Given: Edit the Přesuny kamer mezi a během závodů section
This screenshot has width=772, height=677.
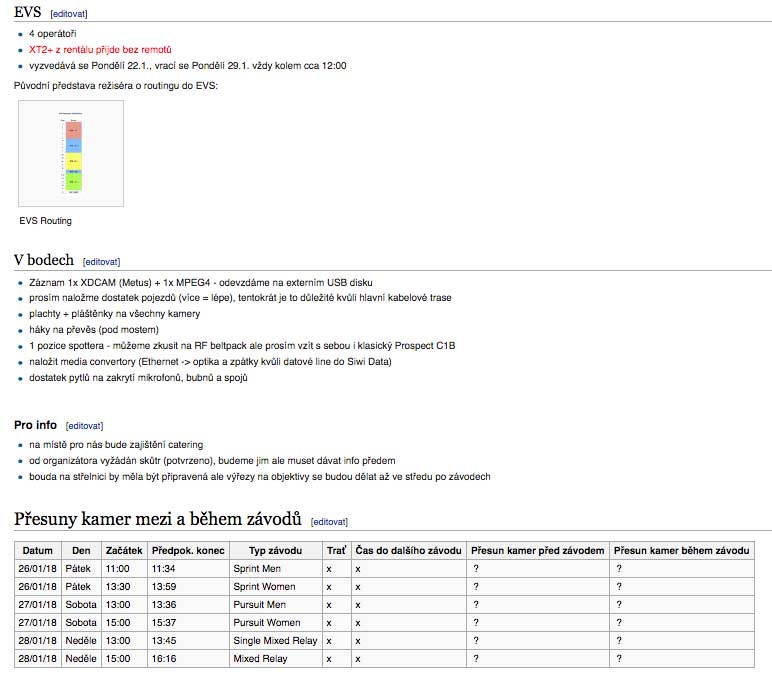Looking at the screenshot, I should (329, 522).
